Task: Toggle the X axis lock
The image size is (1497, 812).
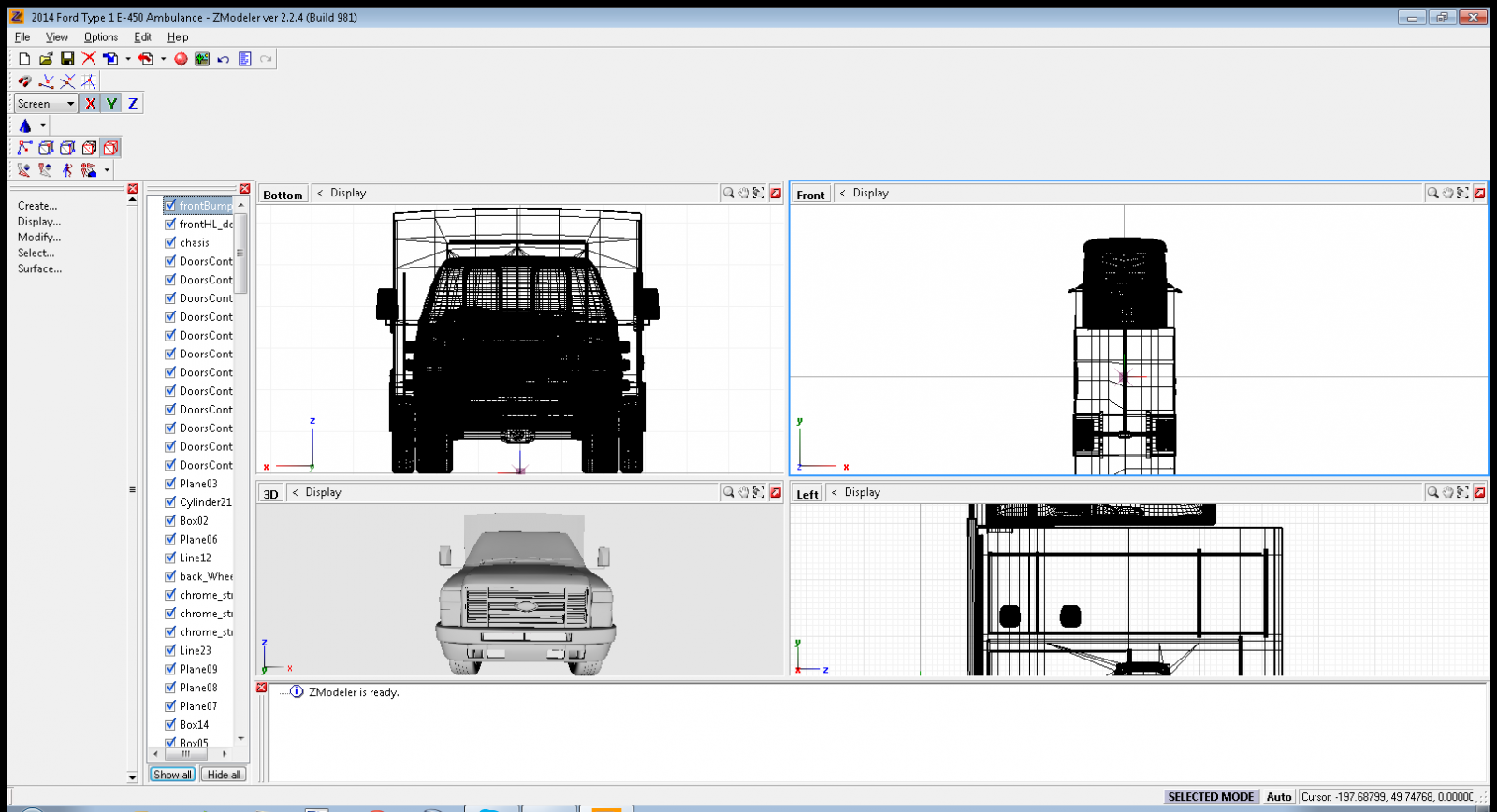Action: 90,103
